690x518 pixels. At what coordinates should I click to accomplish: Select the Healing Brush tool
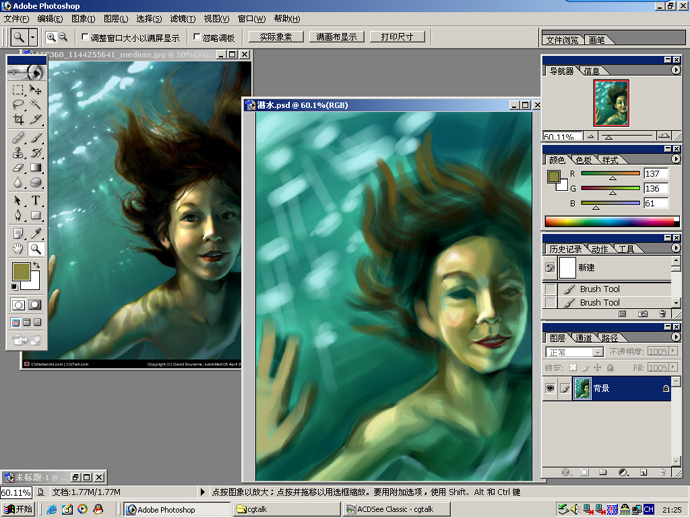18,138
